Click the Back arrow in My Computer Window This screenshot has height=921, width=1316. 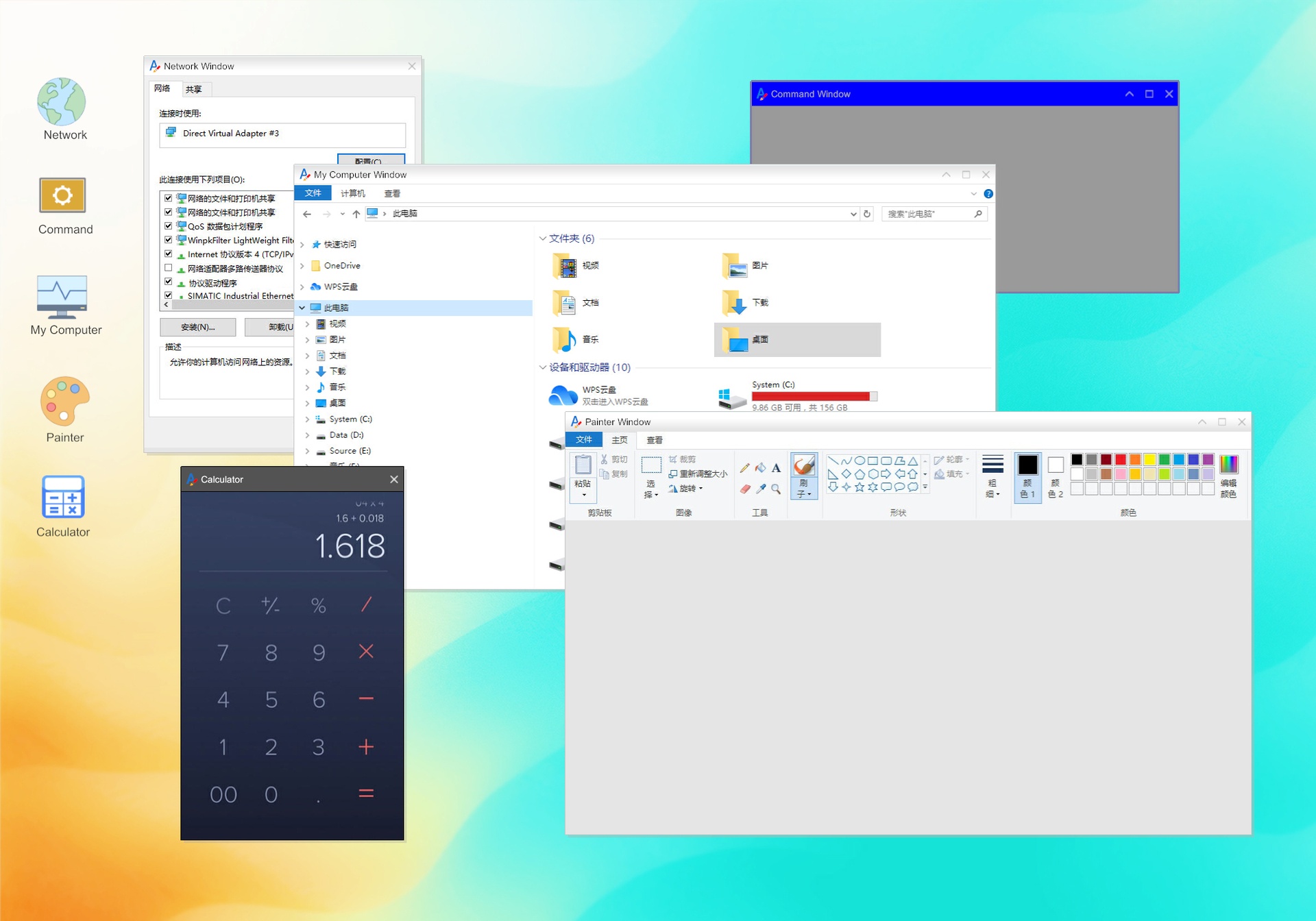click(307, 214)
